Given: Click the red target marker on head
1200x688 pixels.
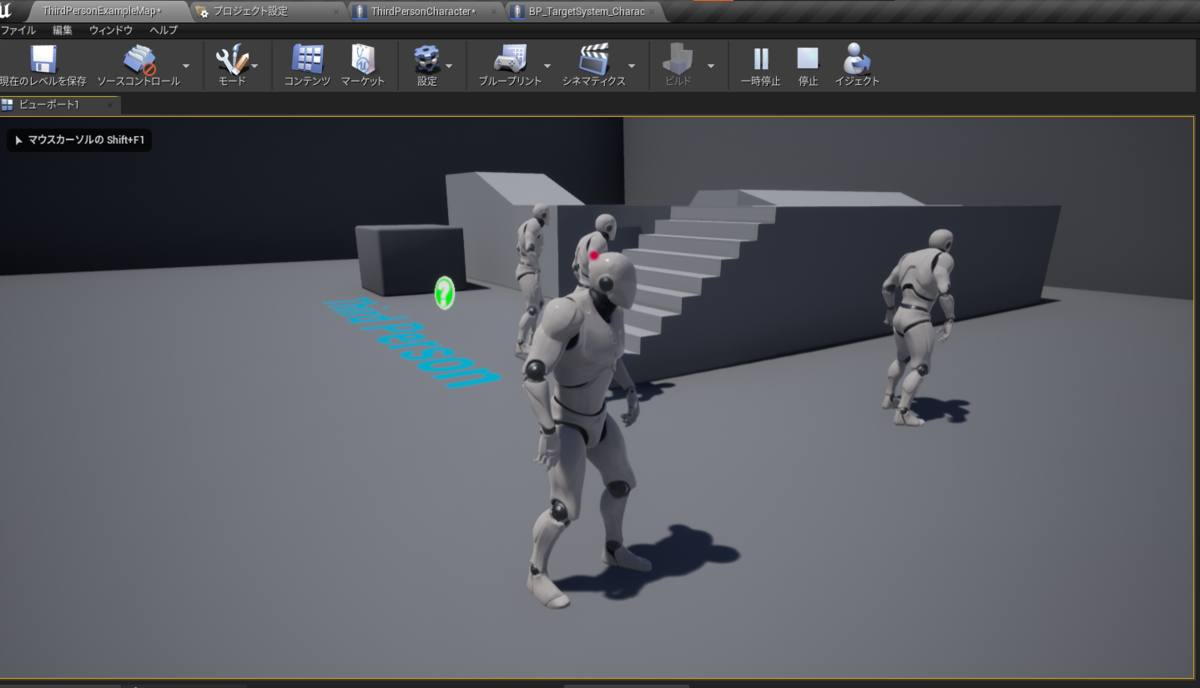Looking at the screenshot, I should (595, 256).
